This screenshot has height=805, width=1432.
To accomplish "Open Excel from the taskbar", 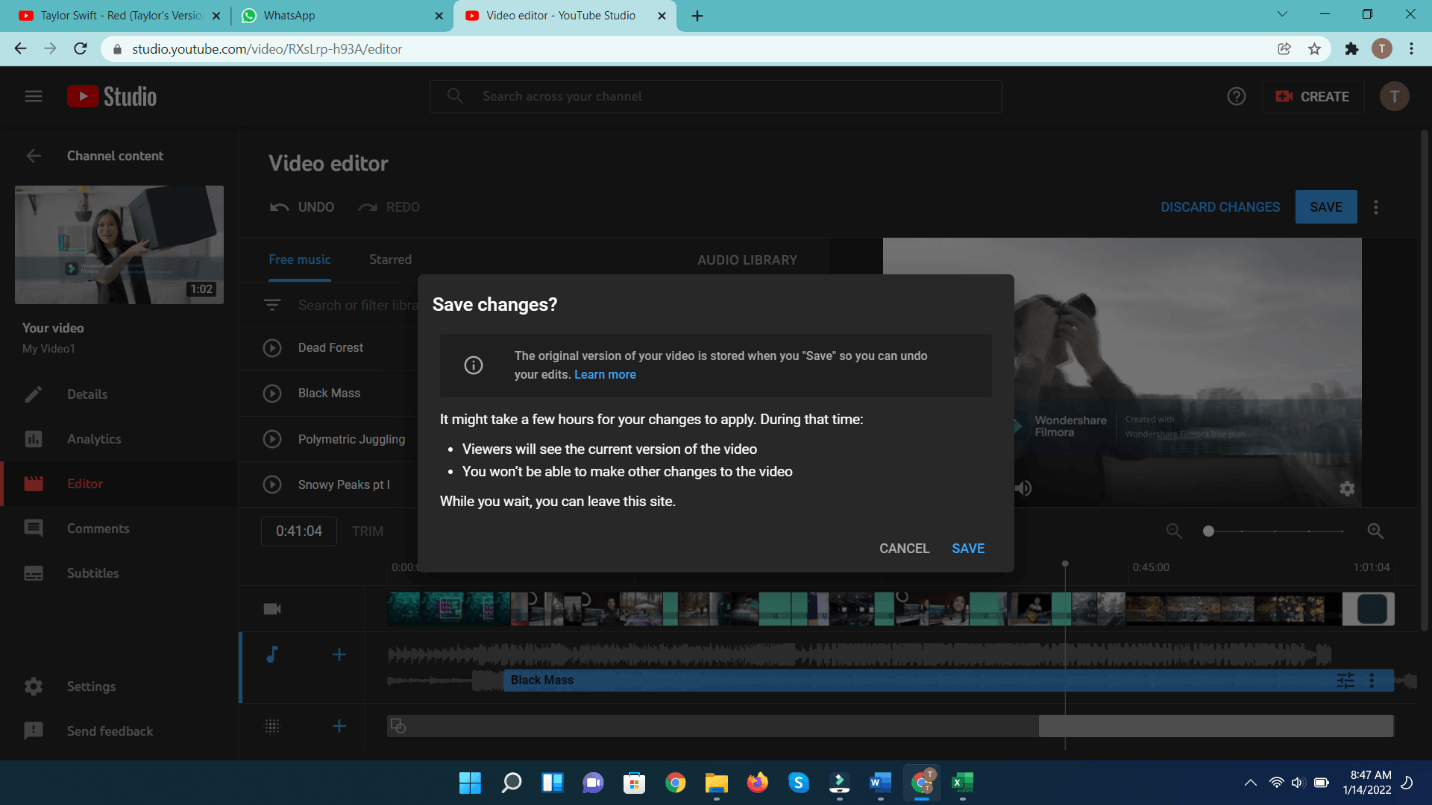I will tap(962, 782).
